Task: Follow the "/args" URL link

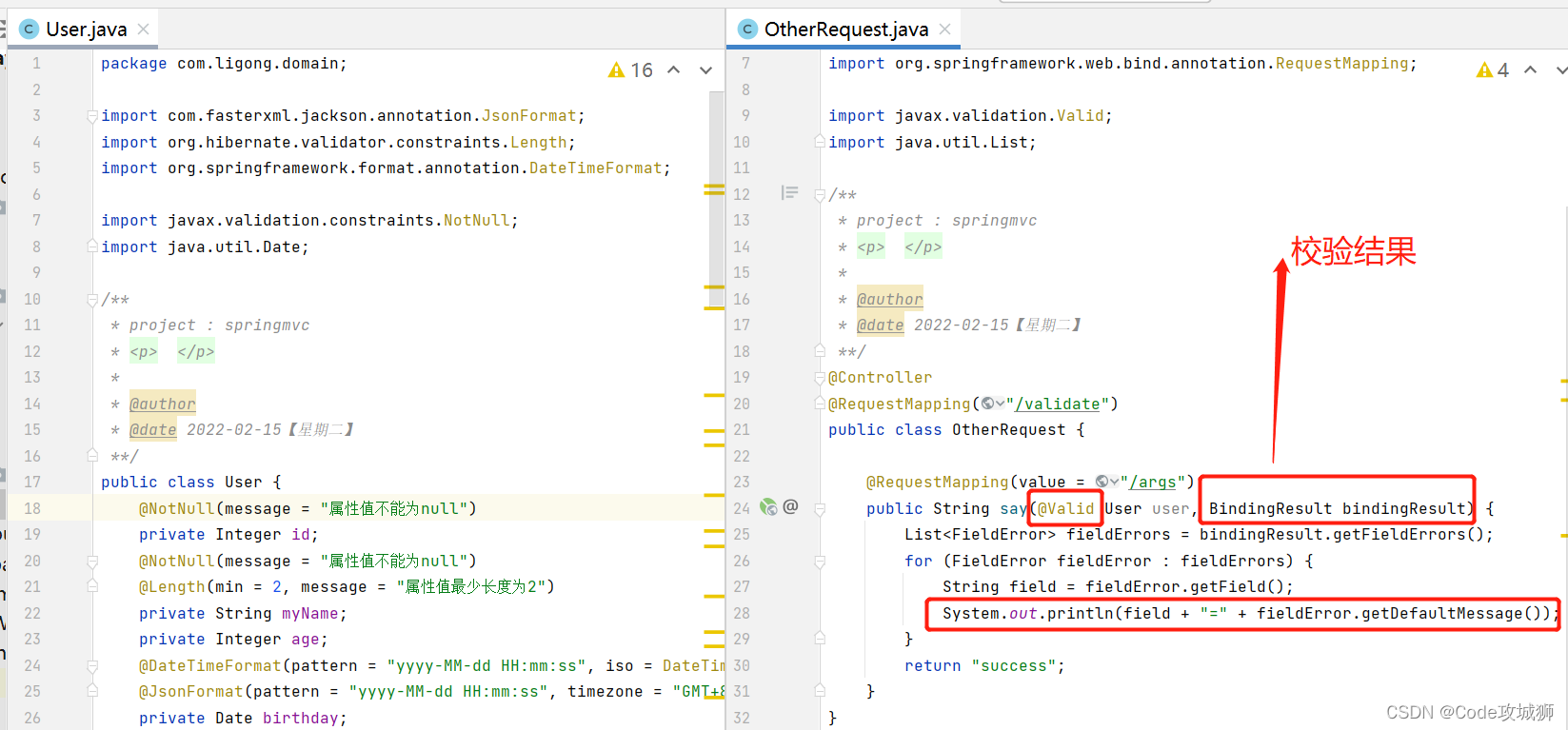Action: [x=1152, y=482]
